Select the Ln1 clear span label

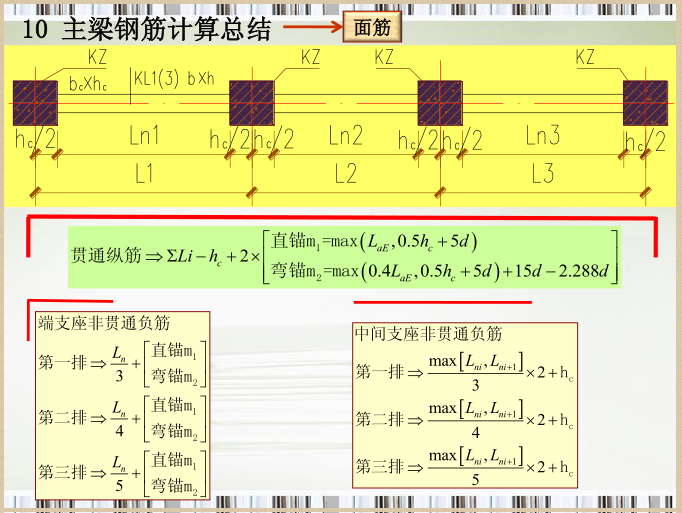[144, 136]
